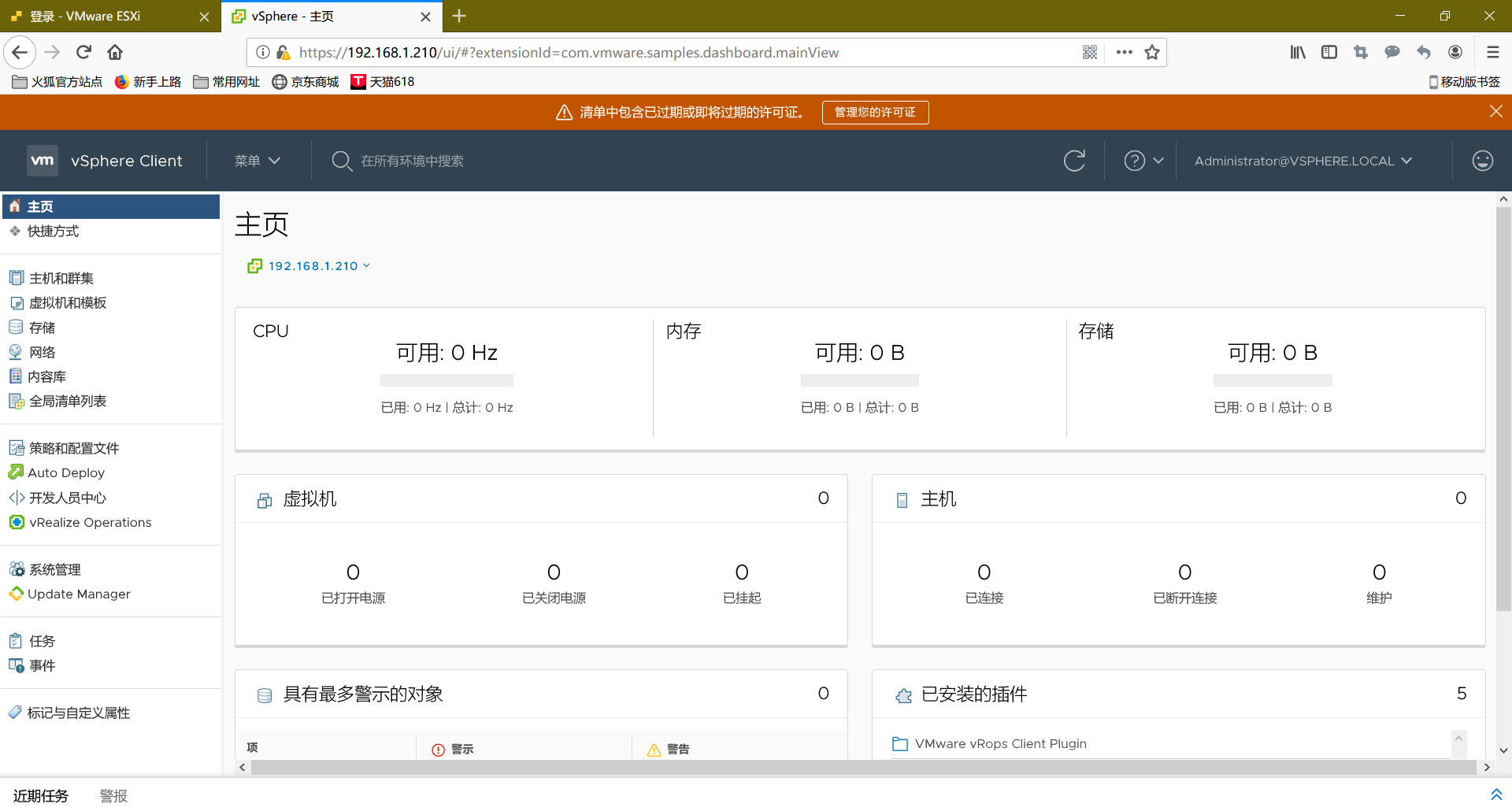1512x811 pixels.
Task: Click the horizontal scrollbar right arrow
Action: (x=1486, y=767)
